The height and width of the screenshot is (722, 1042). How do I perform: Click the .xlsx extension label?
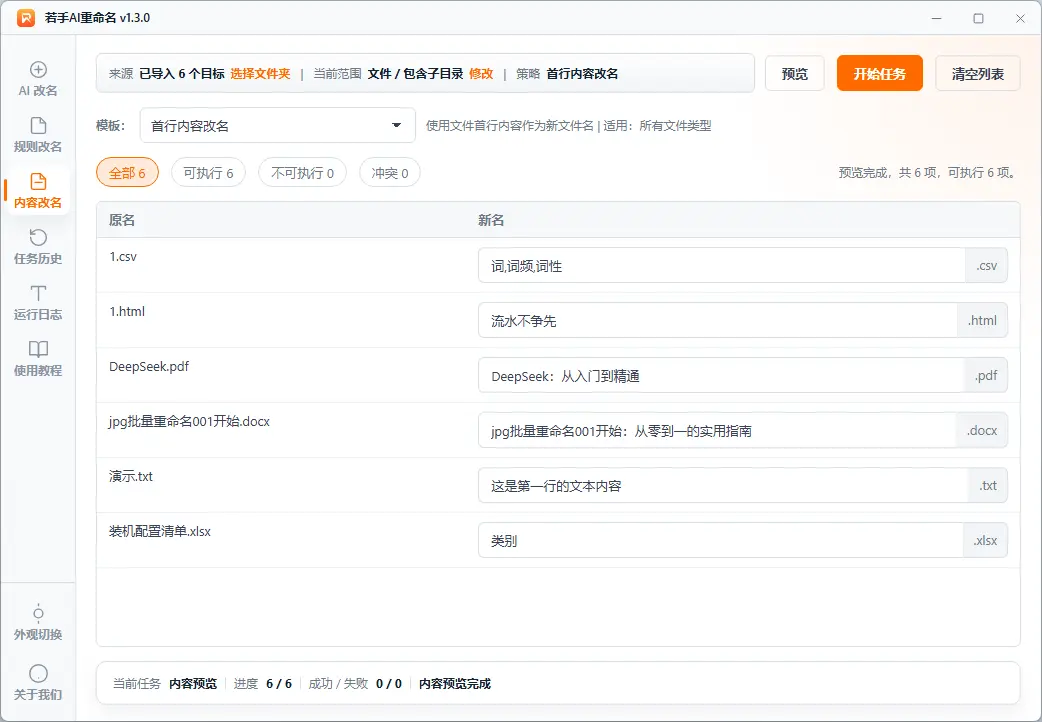click(985, 541)
